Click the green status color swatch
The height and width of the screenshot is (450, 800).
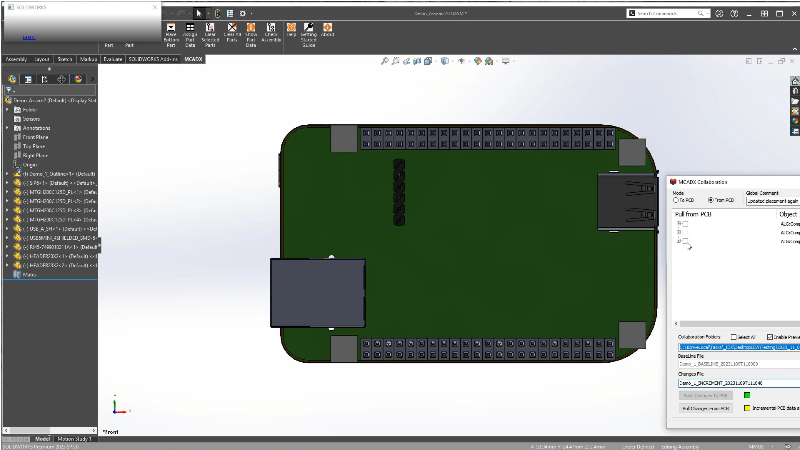point(746,395)
